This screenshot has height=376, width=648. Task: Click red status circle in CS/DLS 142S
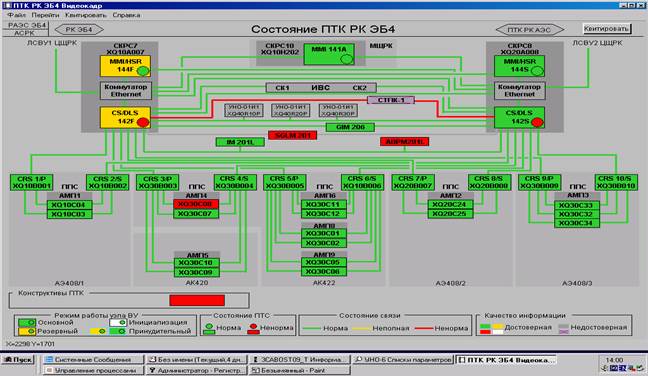[x=537, y=122]
